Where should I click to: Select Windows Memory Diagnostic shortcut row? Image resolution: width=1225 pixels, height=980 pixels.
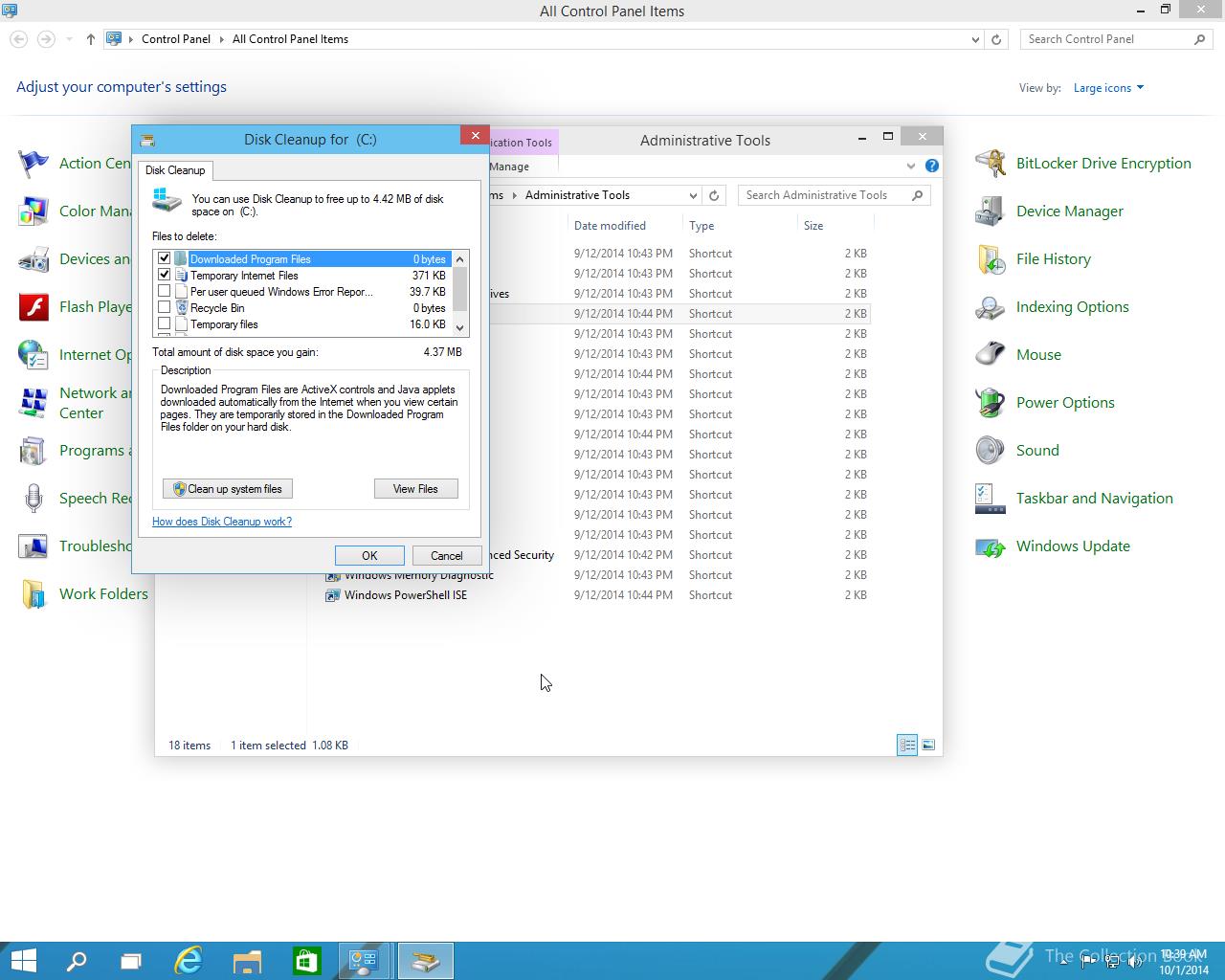[409, 575]
